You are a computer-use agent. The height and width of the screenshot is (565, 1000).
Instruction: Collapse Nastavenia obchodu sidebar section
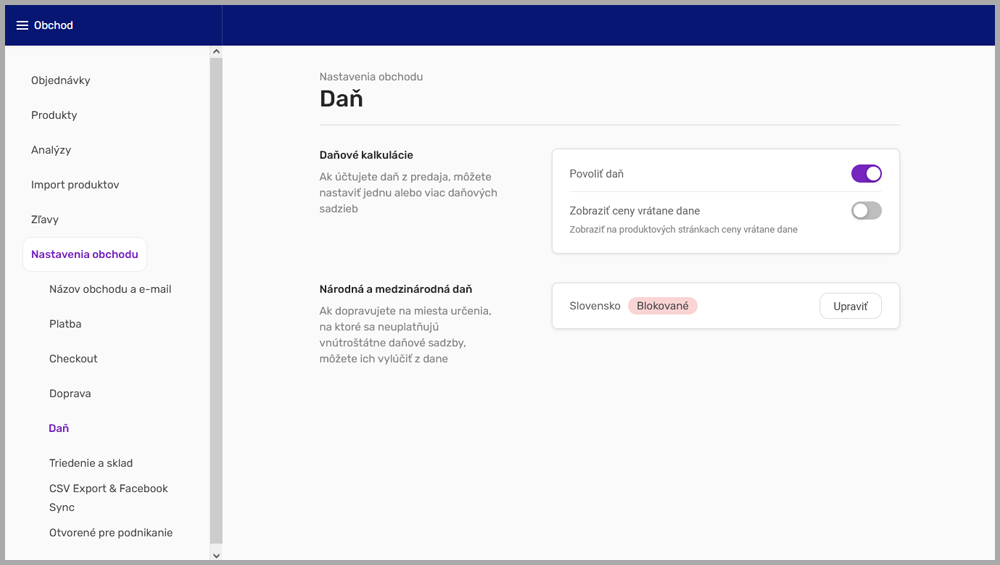85,254
